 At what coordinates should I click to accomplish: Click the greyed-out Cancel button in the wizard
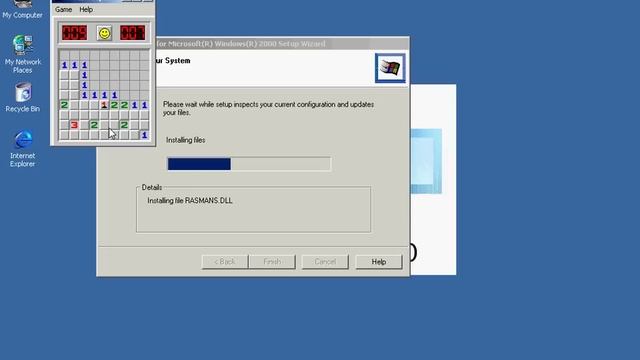click(325, 262)
